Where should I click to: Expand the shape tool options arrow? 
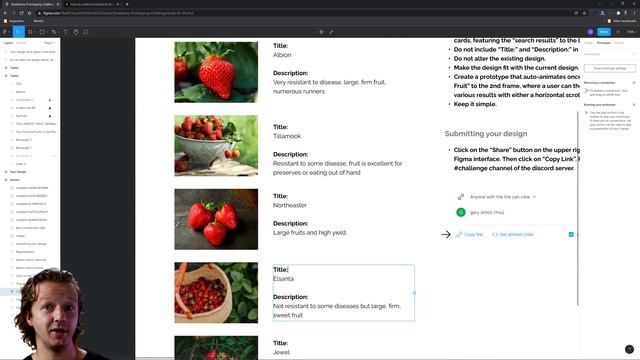pos(46,32)
